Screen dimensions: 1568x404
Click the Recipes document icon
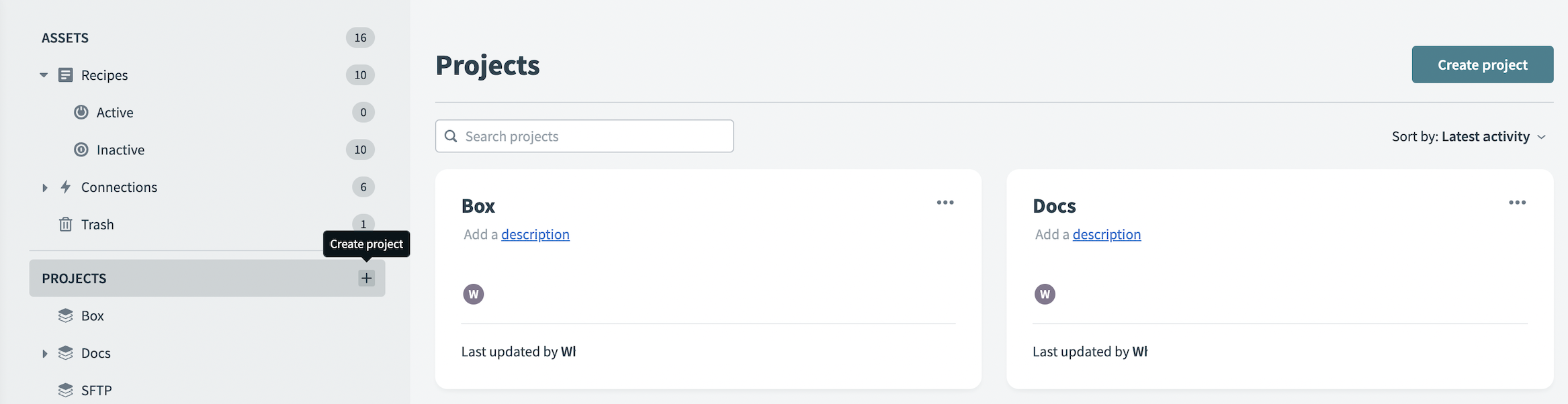click(65, 75)
